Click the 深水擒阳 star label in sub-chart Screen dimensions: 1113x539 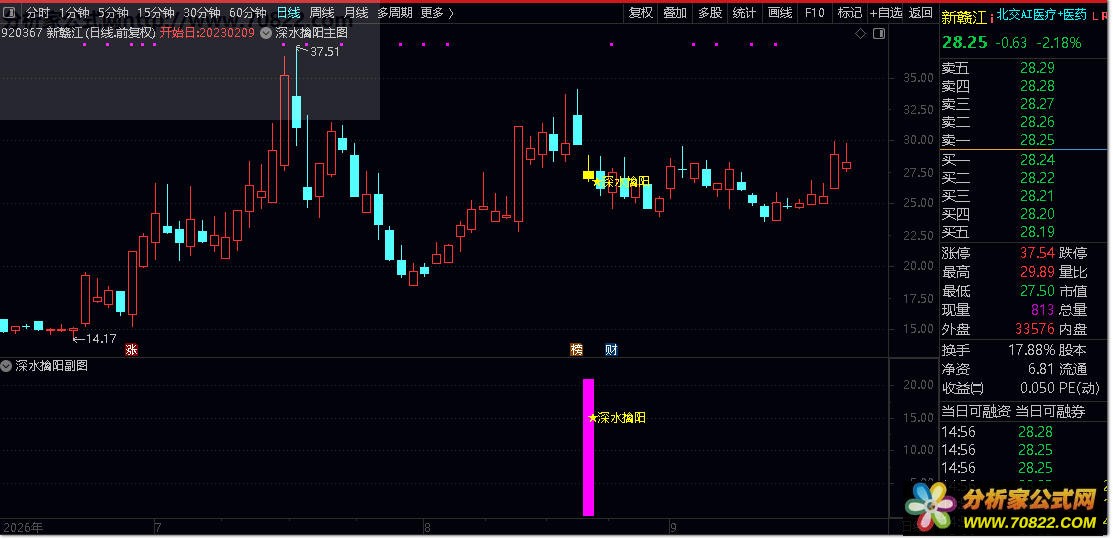(617, 418)
